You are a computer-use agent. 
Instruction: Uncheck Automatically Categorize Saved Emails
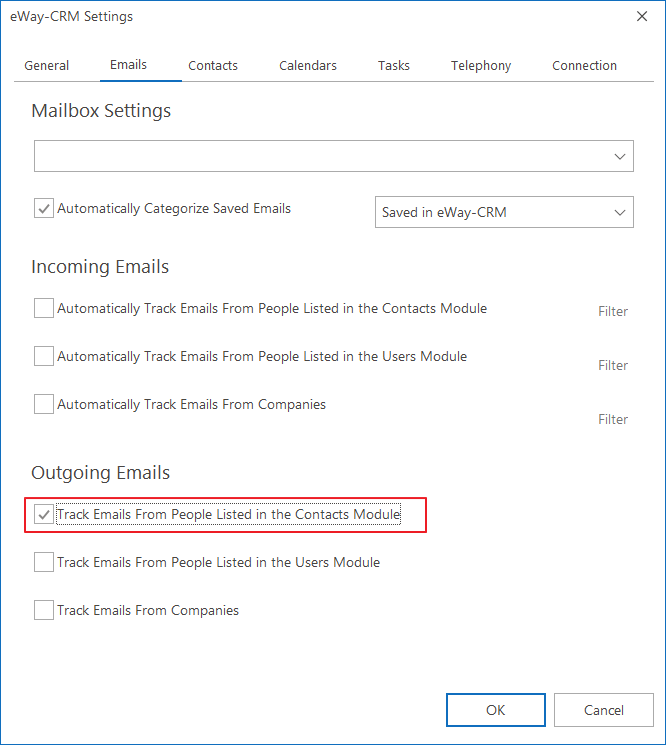44,208
